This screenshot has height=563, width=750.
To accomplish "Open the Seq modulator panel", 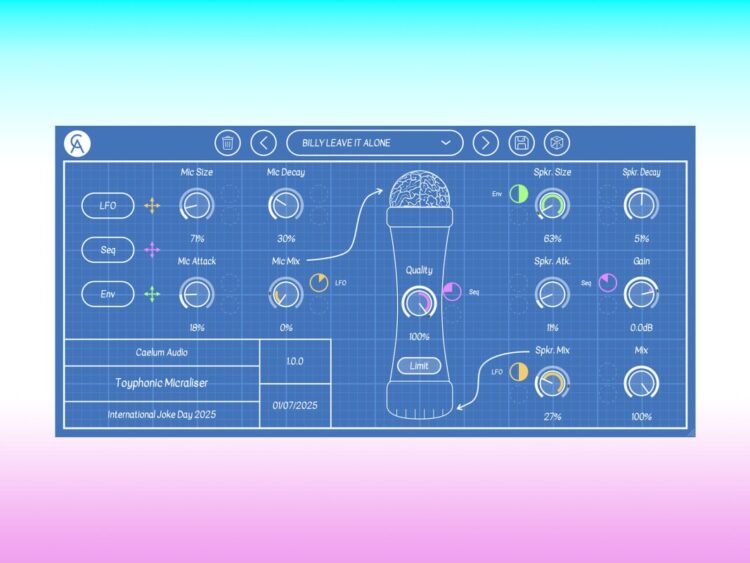I will pyautogui.click(x=107, y=249).
